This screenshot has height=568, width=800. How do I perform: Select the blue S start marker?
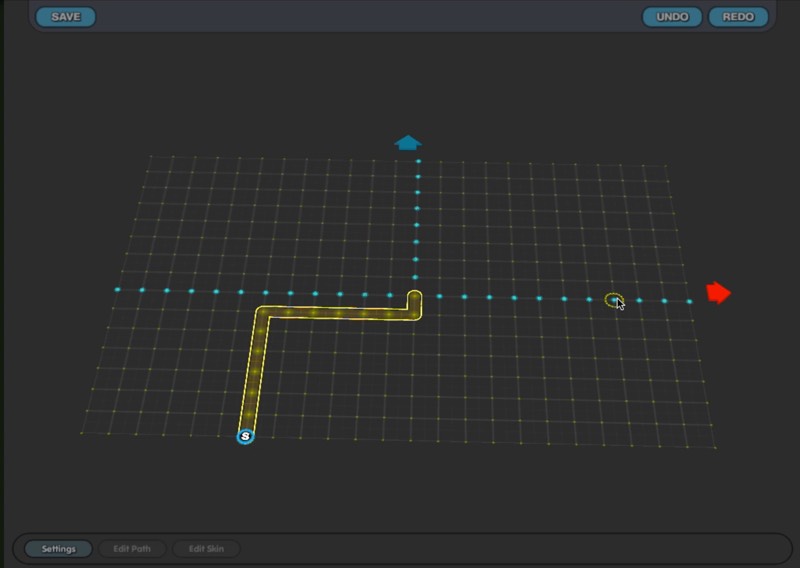[x=245, y=436]
